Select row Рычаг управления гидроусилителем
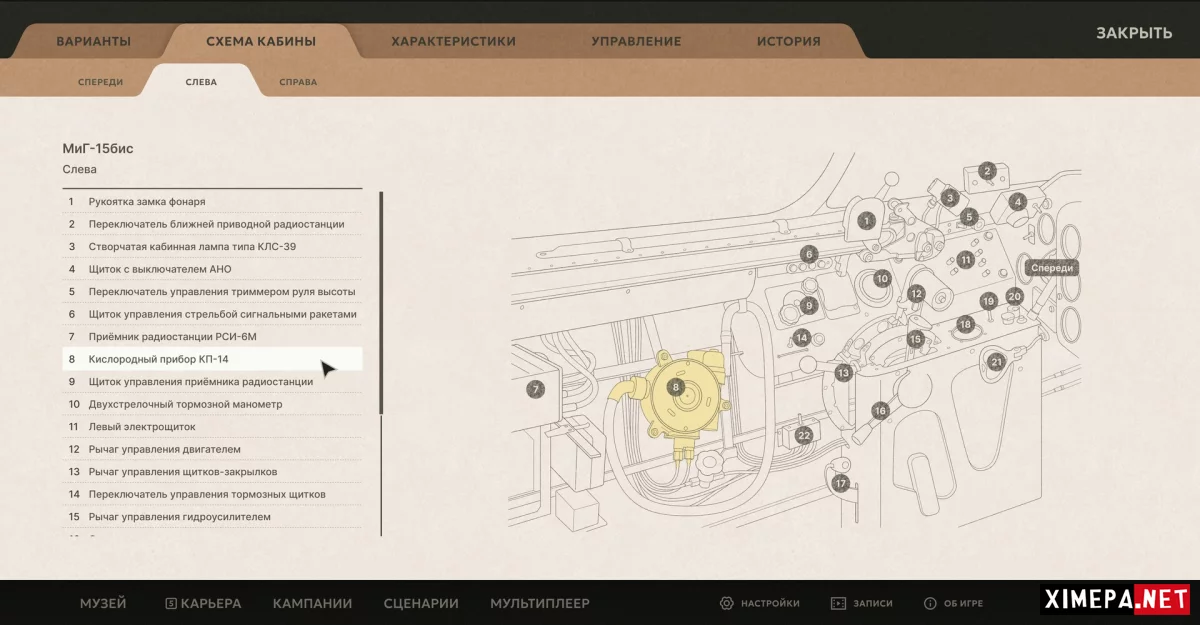The height and width of the screenshot is (625, 1200). (212, 517)
